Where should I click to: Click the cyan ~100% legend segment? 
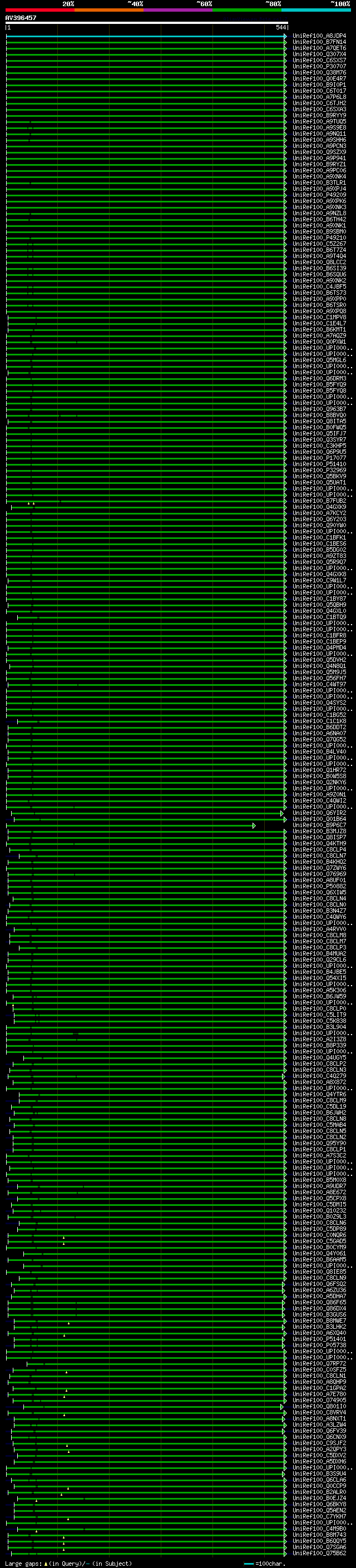point(317,10)
